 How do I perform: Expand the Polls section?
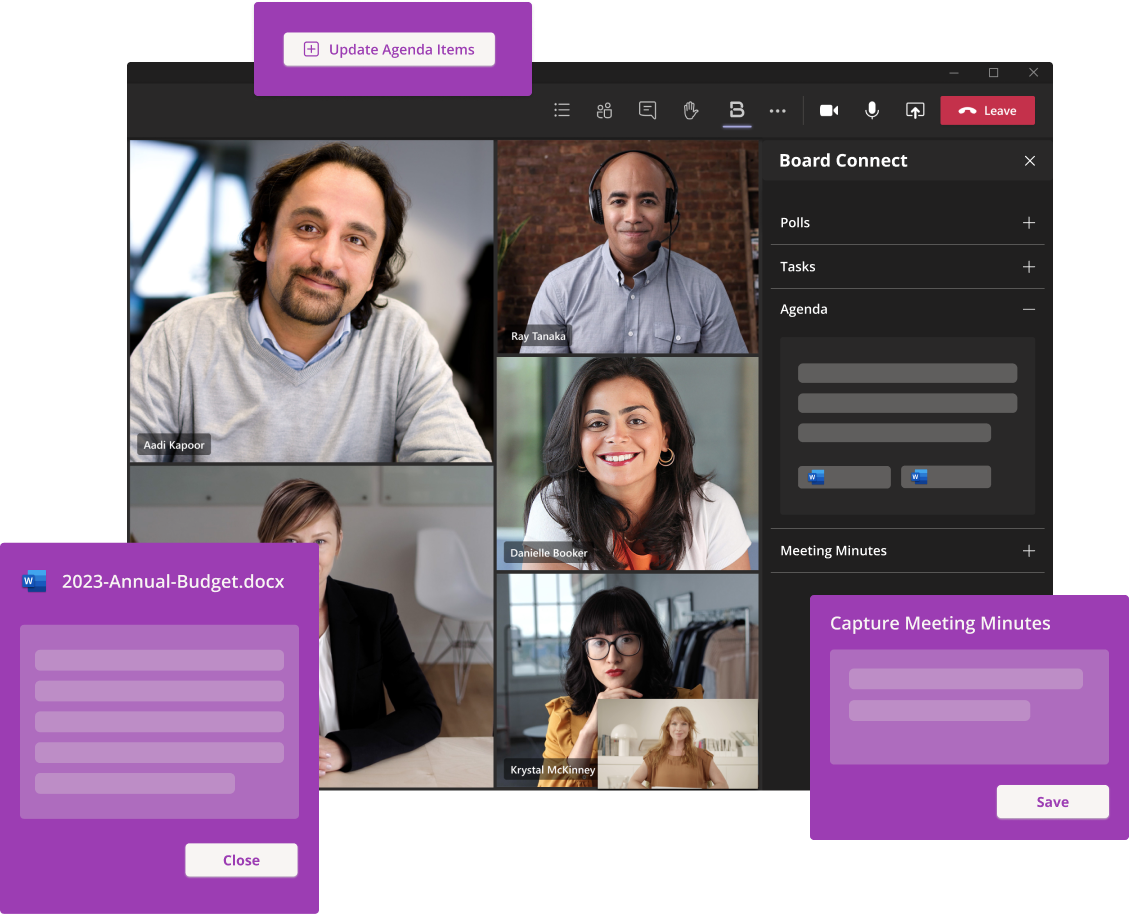[x=1028, y=223]
